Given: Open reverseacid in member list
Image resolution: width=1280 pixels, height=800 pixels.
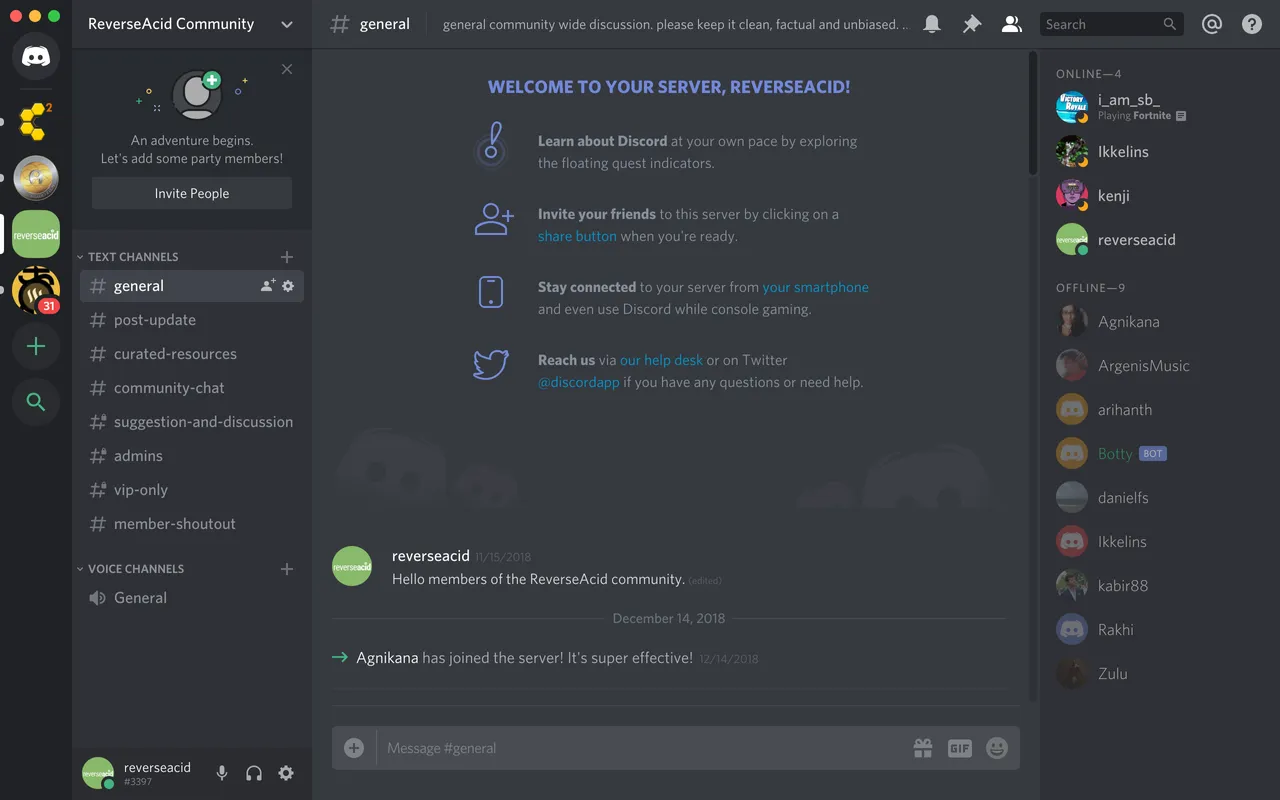Looking at the screenshot, I should (x=1160, y=240).
